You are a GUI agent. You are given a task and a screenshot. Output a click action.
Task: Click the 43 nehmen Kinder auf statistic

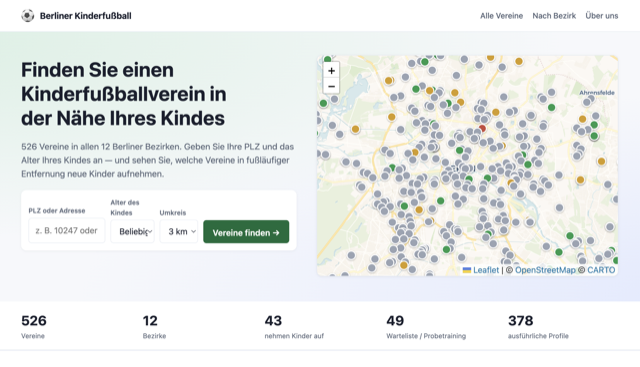click(294, 327)
